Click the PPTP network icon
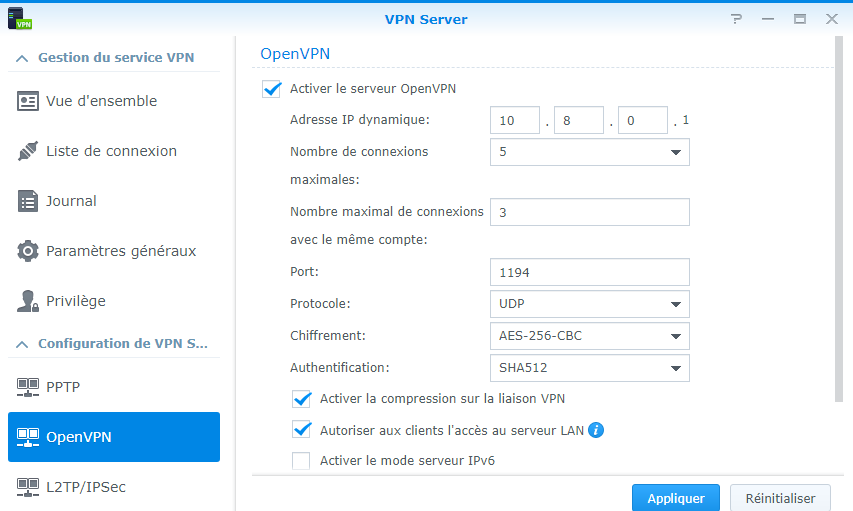Screen dimensions: 853x511 (28, 387)
